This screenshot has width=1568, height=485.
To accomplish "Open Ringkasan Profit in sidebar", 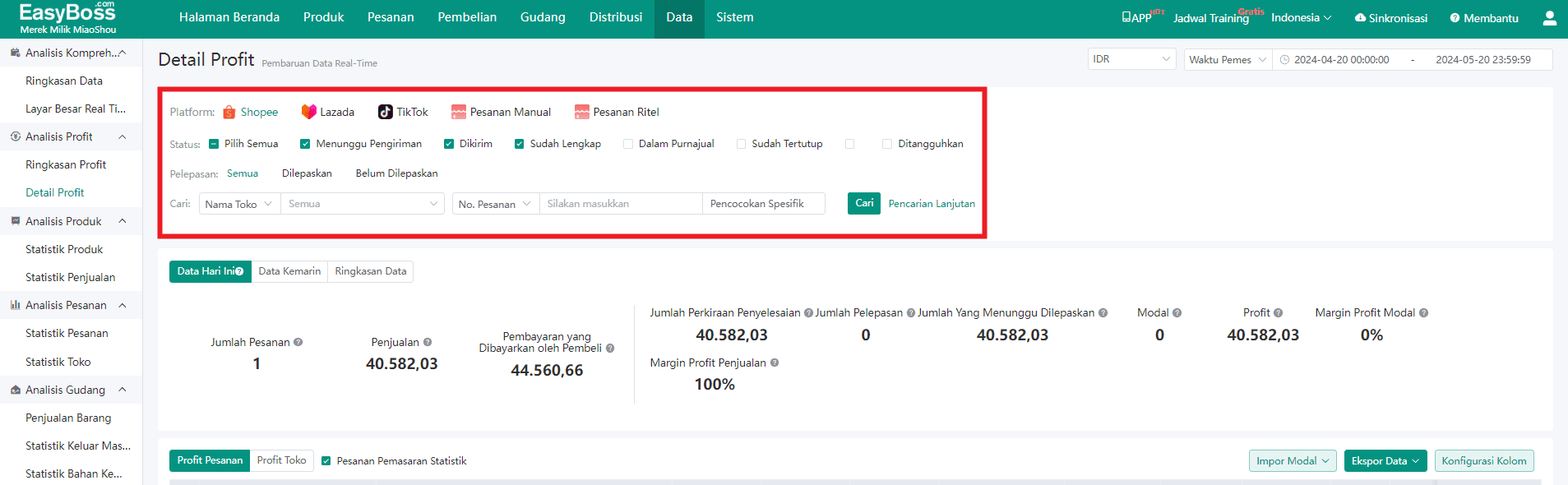I will (x=66, y=164).
